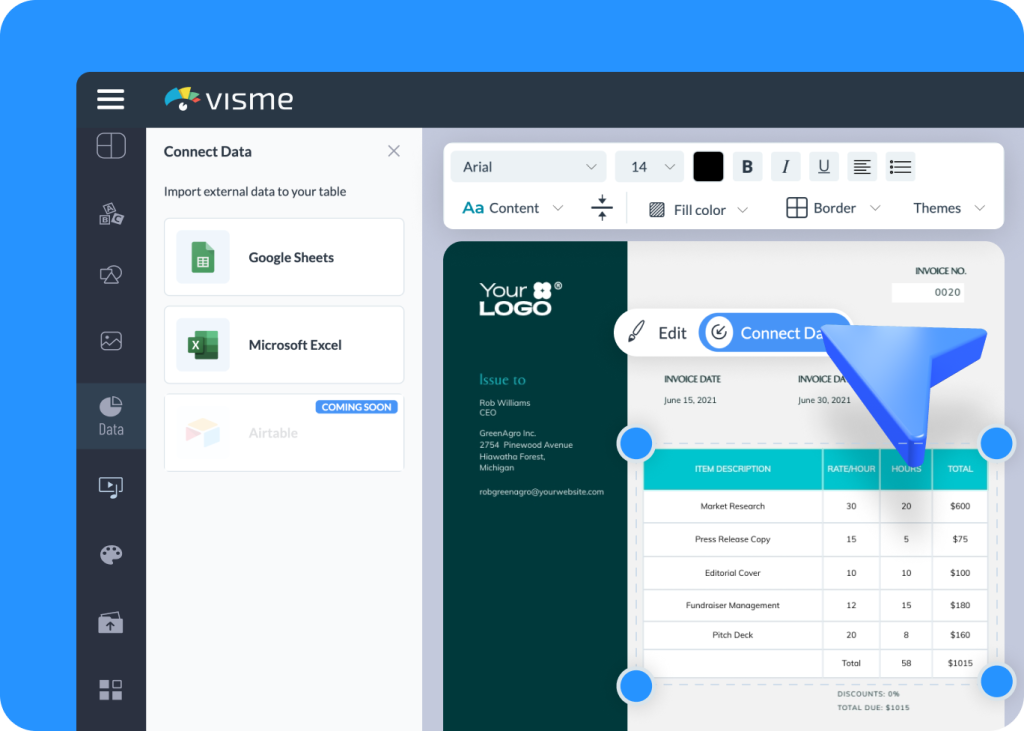Open the Arial font dropdown

pos(527,166)
